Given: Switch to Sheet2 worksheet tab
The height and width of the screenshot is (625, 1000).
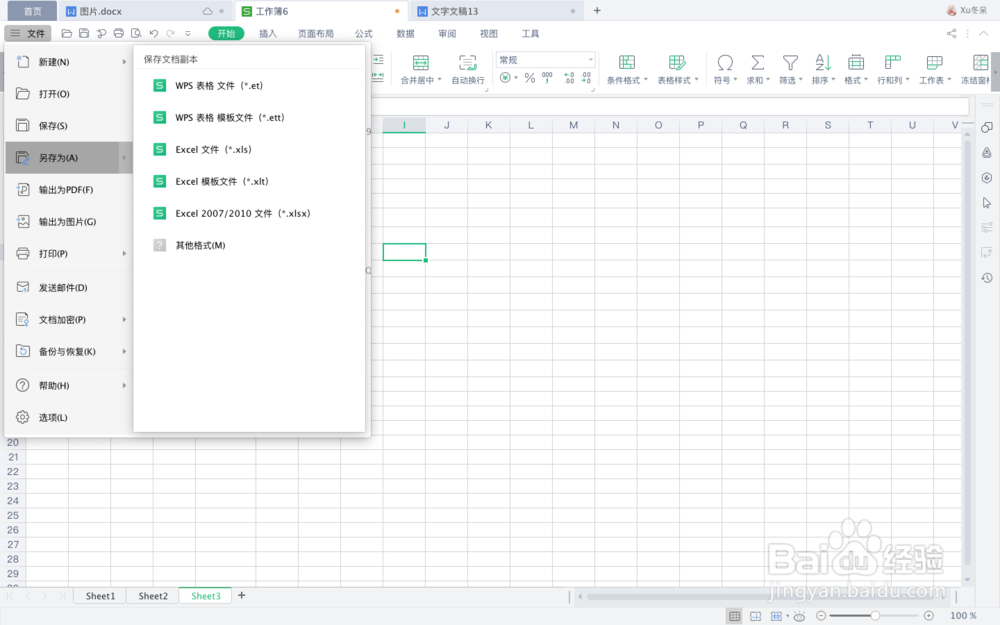Looking at the screenshot, I should pos(153,596).
